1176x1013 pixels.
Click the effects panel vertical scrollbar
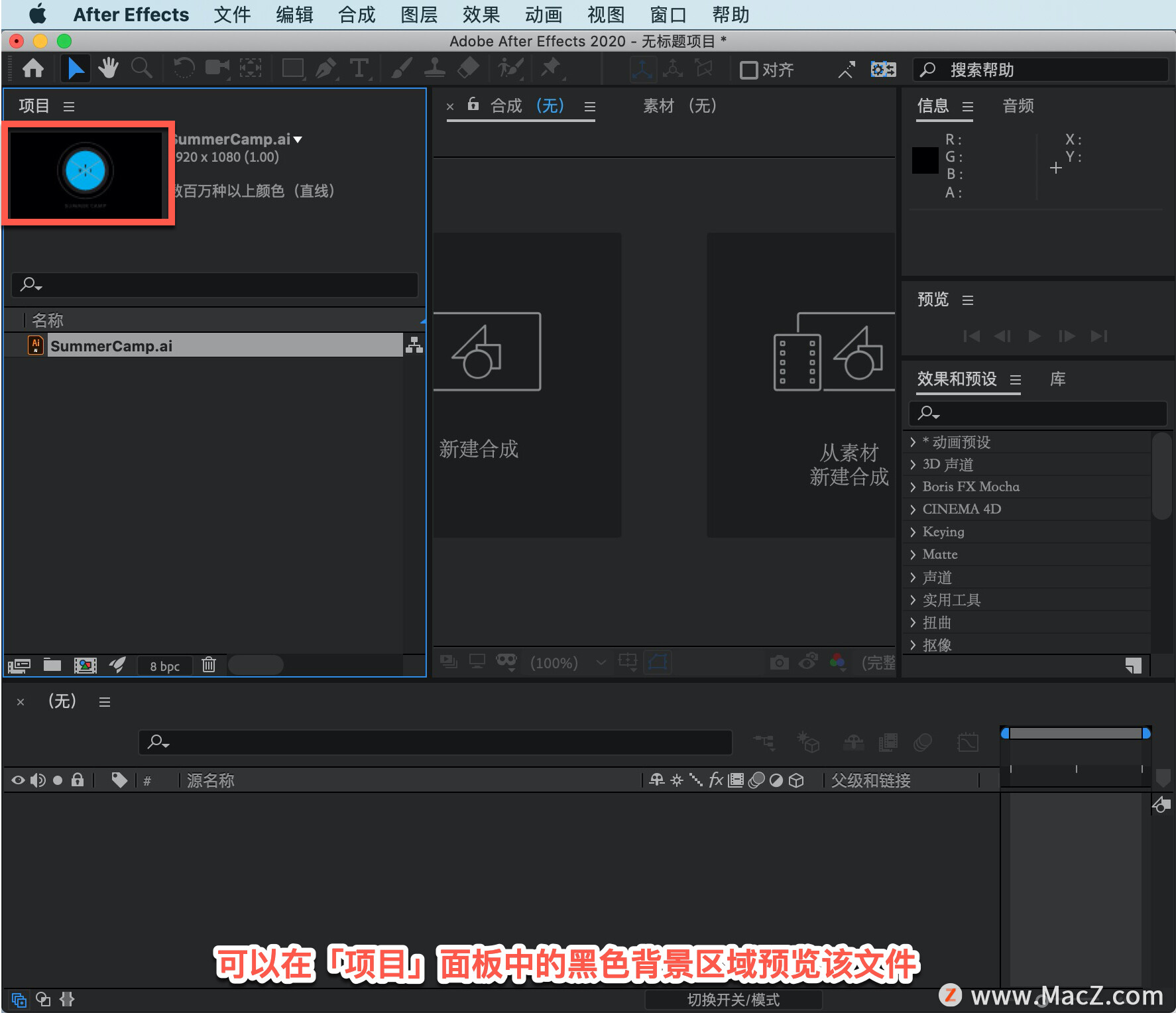coord(1161,475)
